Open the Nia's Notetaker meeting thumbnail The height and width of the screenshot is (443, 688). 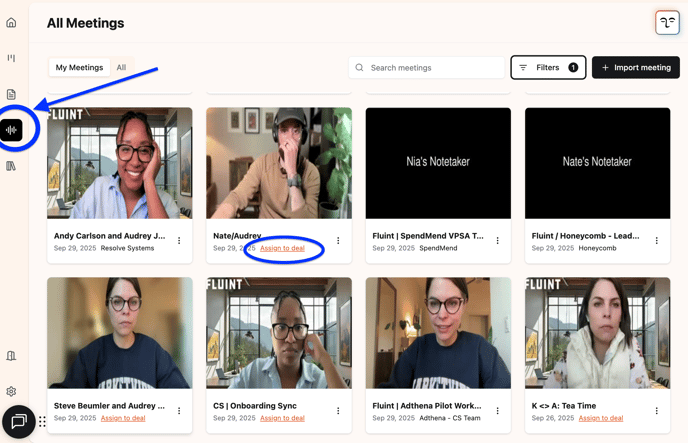pyautogui.click(x=438, y=162)
